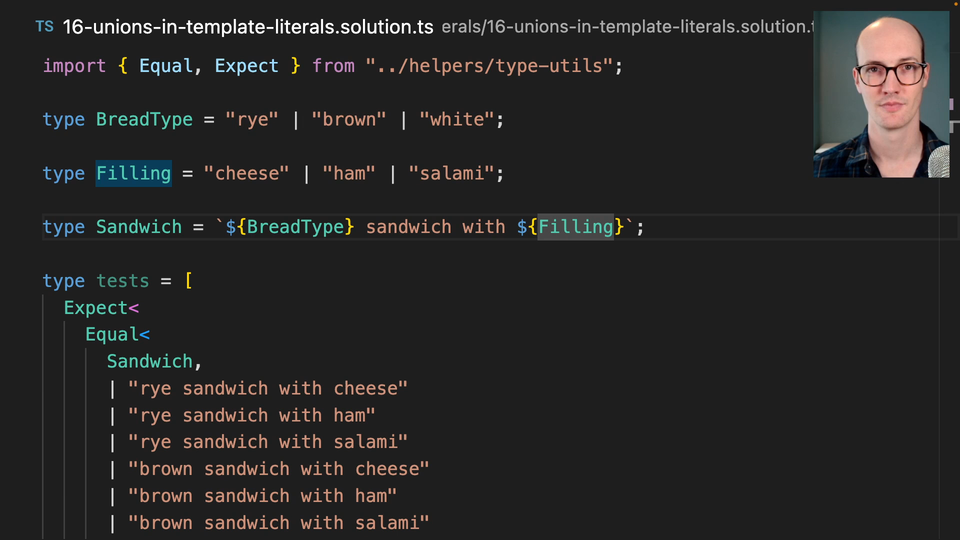
Task: Click the opening square bracket after tests
Action: (188, 281)
